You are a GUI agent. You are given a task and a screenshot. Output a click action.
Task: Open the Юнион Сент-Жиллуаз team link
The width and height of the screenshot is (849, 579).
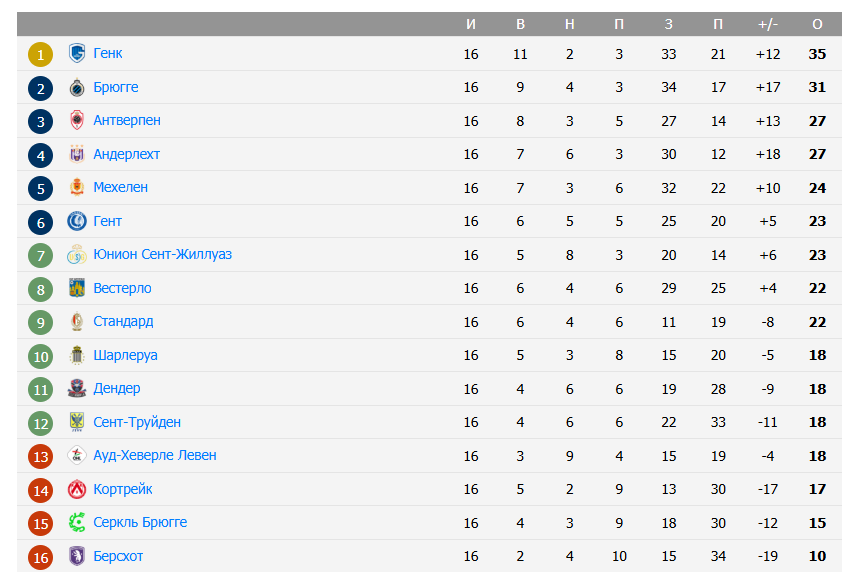point(162,255)
